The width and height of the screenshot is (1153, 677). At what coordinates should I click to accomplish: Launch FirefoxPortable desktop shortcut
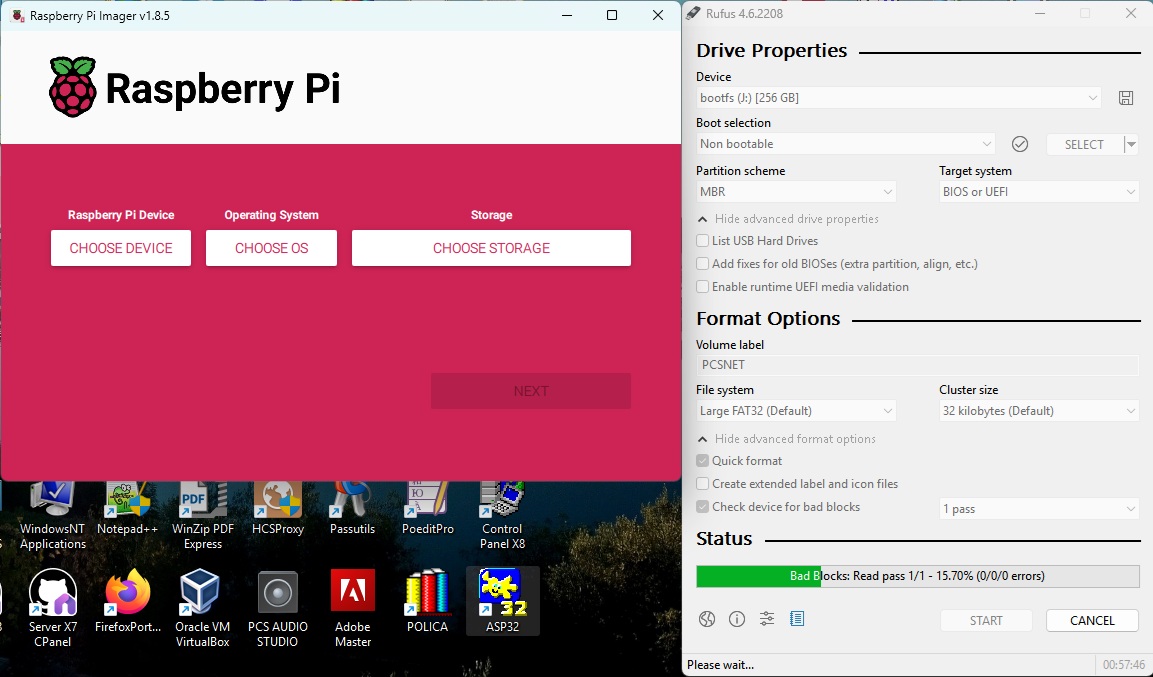coord(127,601)
